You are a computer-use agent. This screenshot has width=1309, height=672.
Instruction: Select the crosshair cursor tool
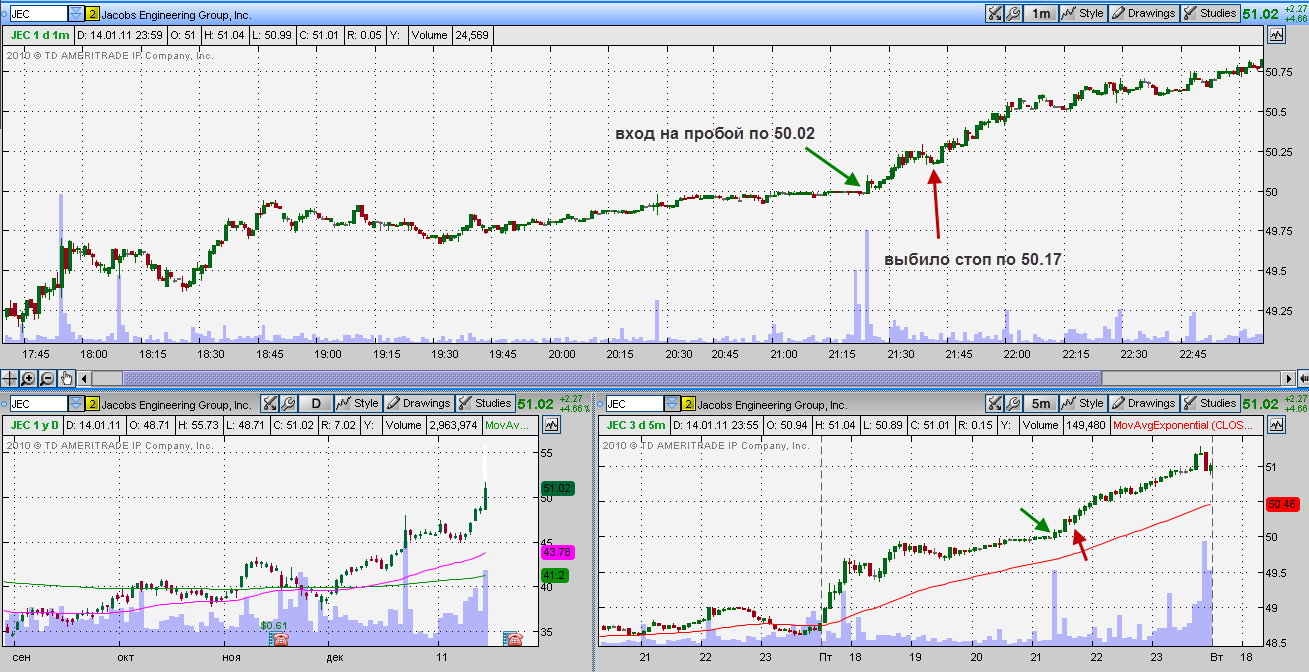click(10, 378)
